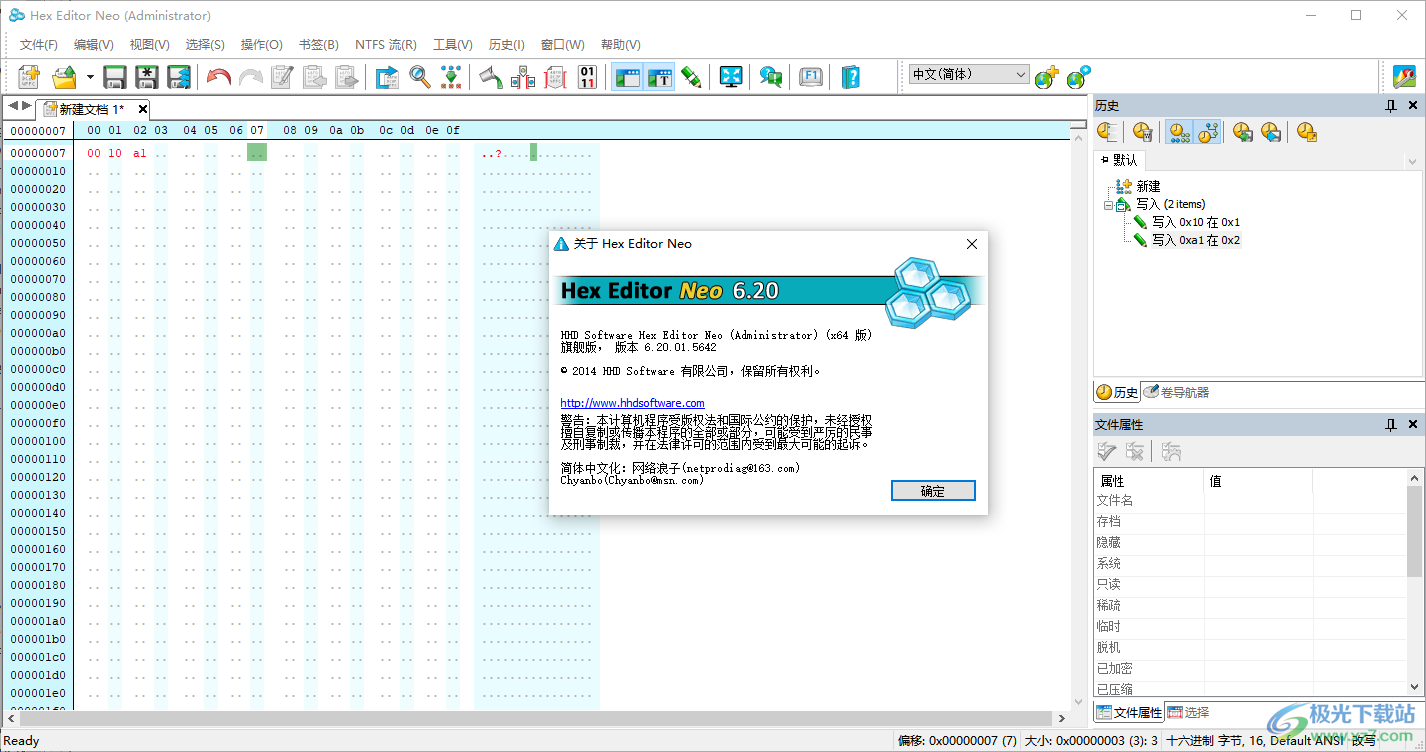The image size is (1426, 752).
Task: Open the 工具(V) menu
Action: tap(453, 45)
